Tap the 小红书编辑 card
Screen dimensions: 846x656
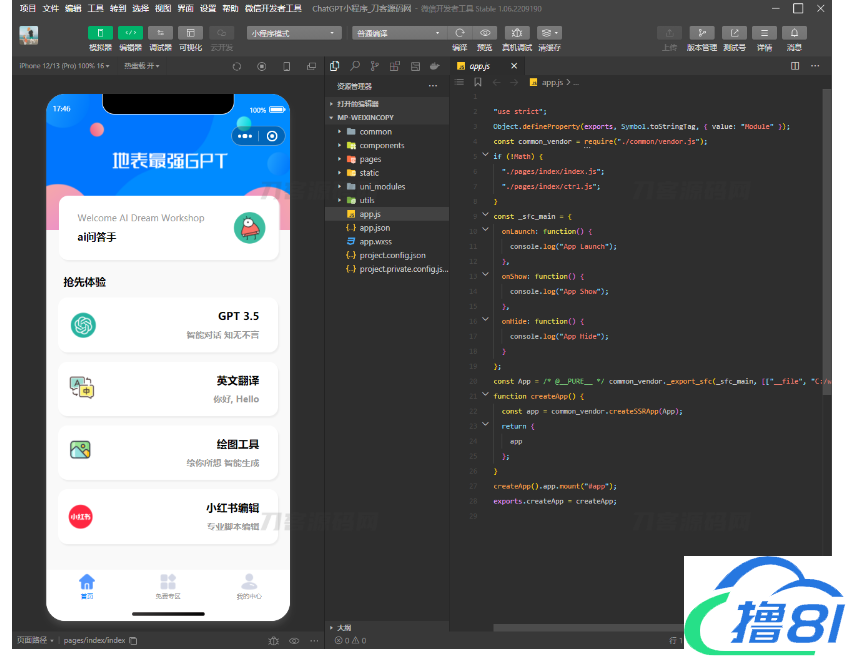(x=168, y=517)
